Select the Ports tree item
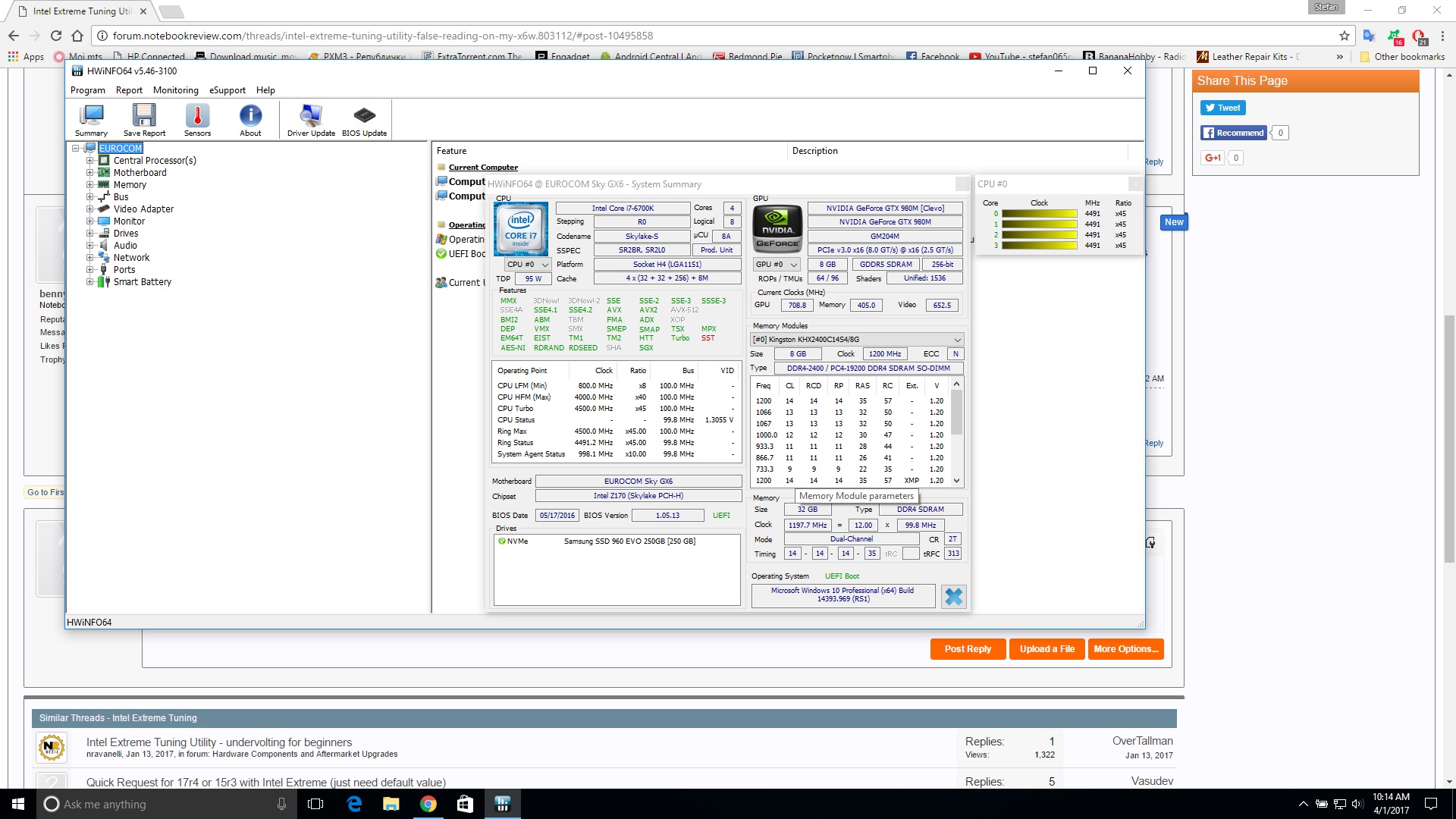This screenshot has height=819, width=1456. pos(124,270)
